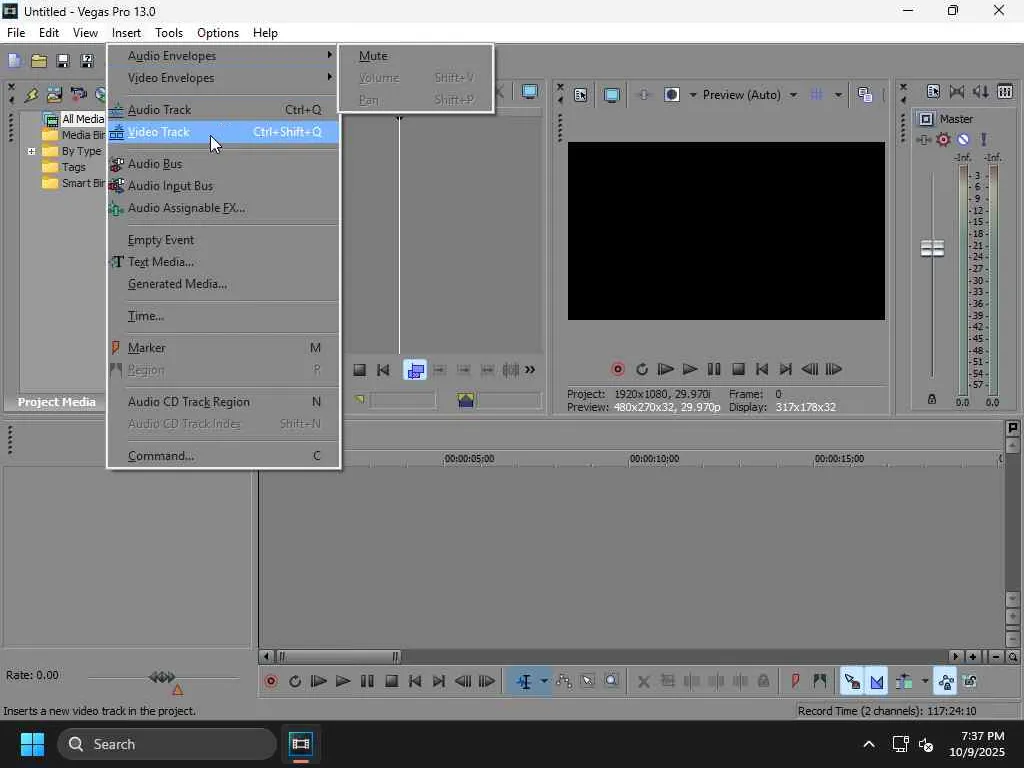Toggle the Mute Master bus circle icon

pos(963,139)
